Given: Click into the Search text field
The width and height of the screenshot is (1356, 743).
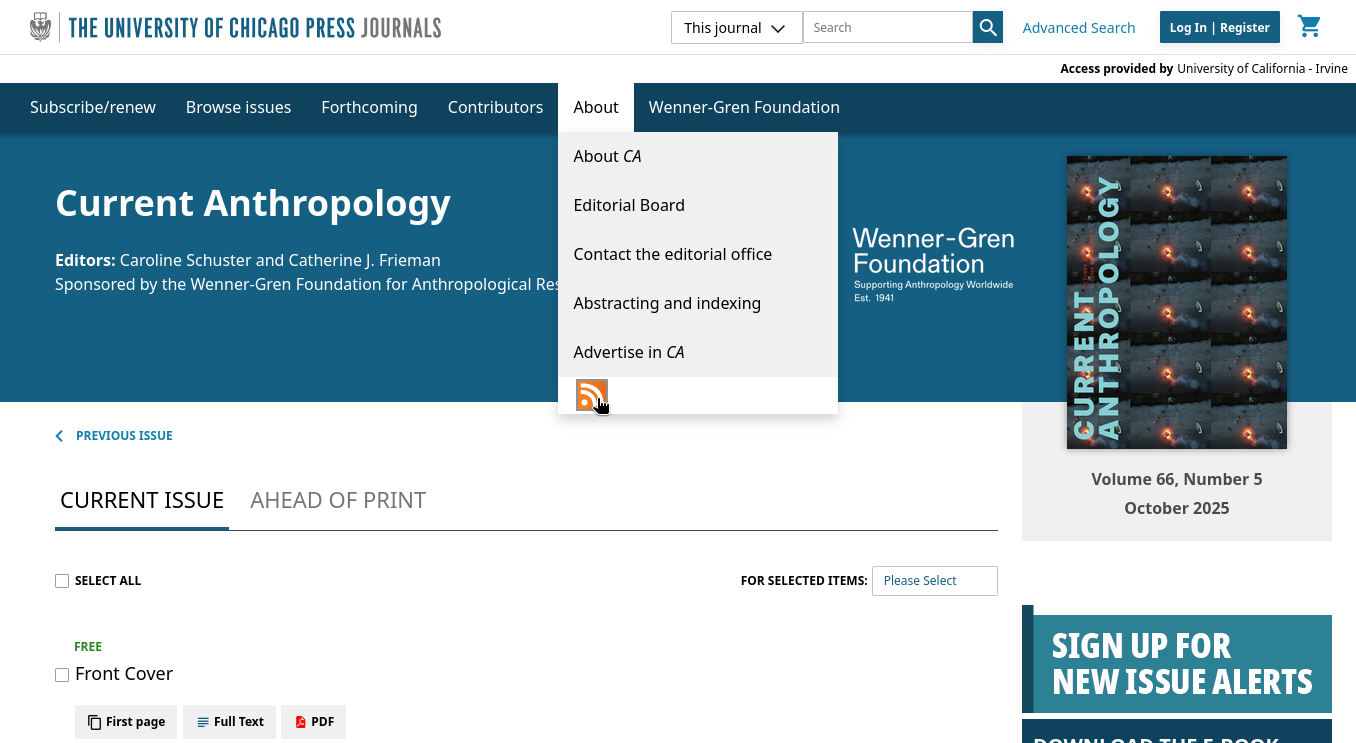Looking at the screenshot, I should tap(887, 28).
